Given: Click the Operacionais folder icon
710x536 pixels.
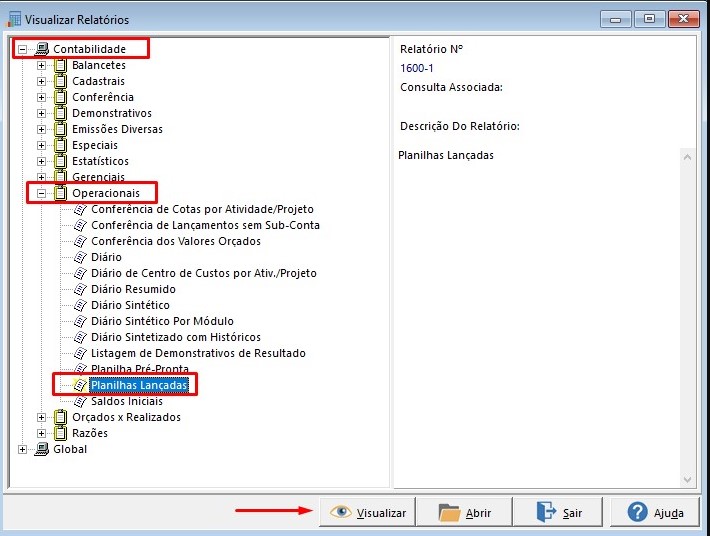Looking at the screenshot, I should [61, 193].
